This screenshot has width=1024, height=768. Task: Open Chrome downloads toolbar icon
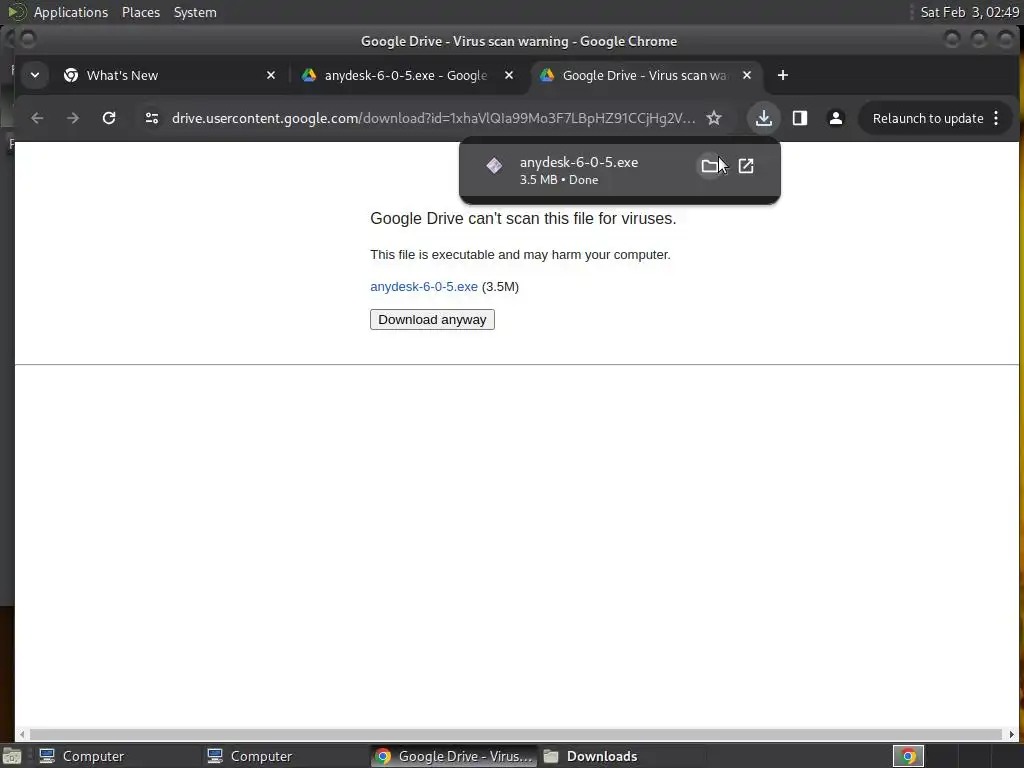[x=763, y=118]
